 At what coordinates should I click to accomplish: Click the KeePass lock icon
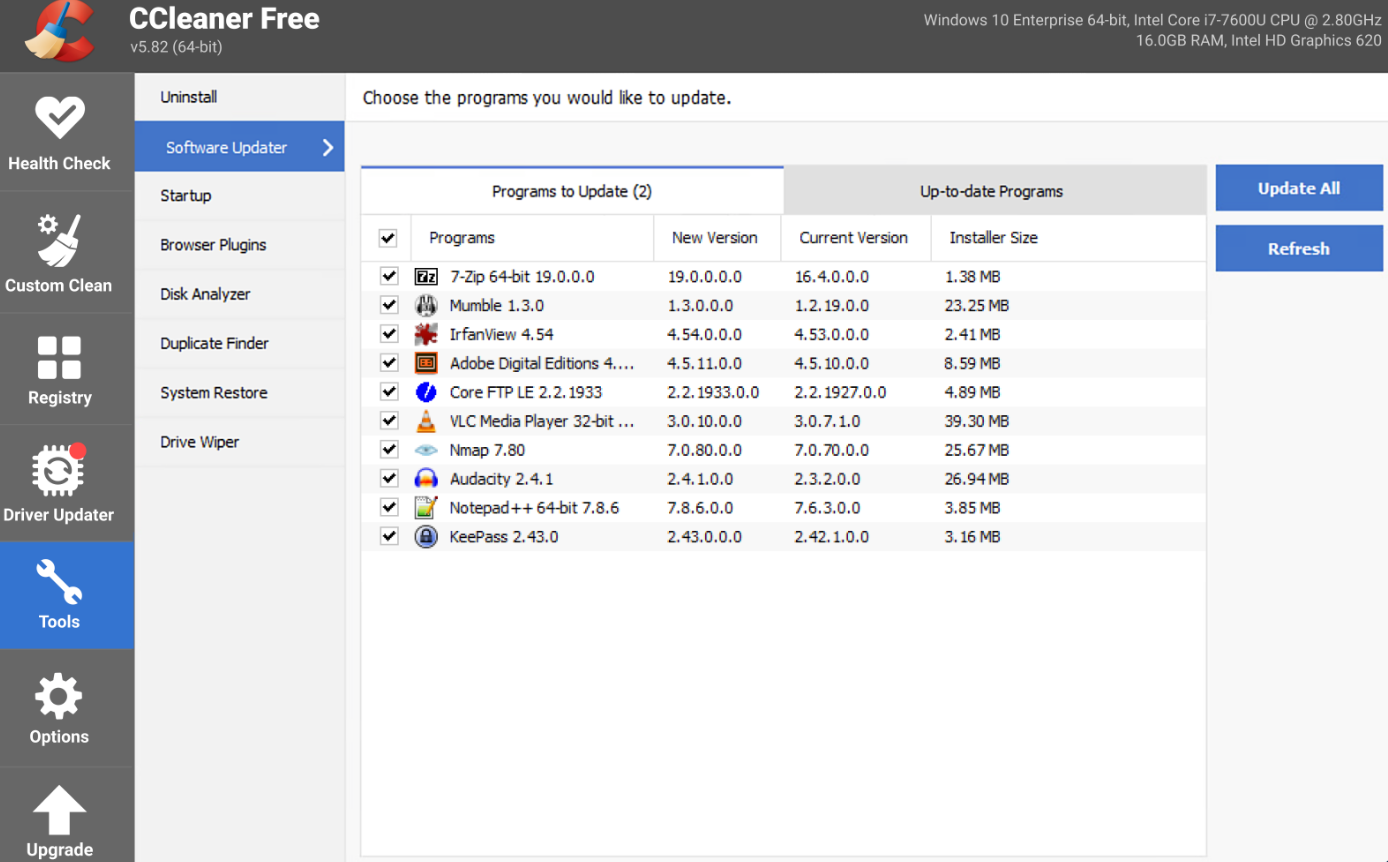click(426, 537)
